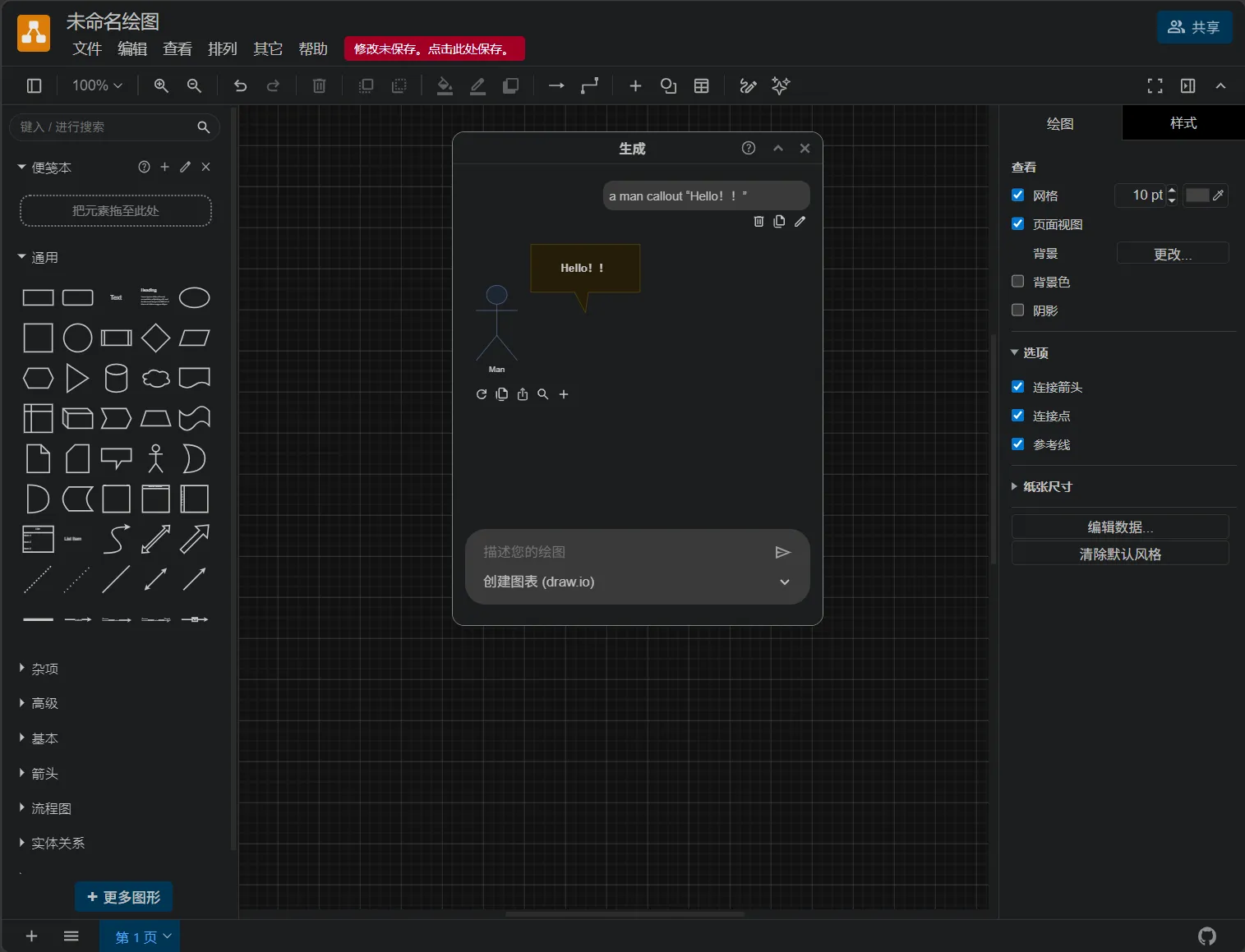Viewport: 1245px width, 952px height.
Task: Toggle the 参考线 checkbox
Action: point(1017,444)
